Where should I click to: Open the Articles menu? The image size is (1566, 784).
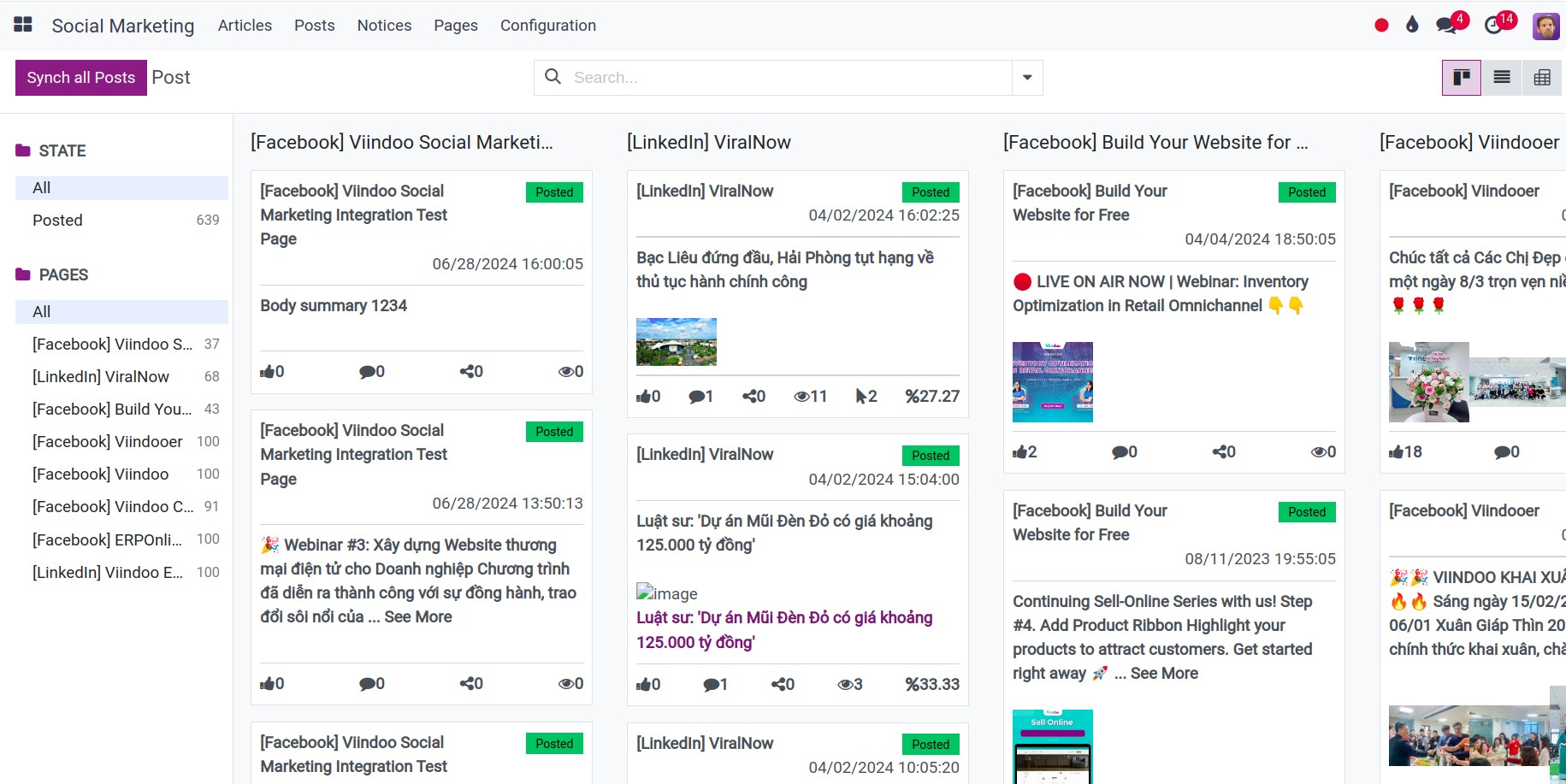point(245,26)
